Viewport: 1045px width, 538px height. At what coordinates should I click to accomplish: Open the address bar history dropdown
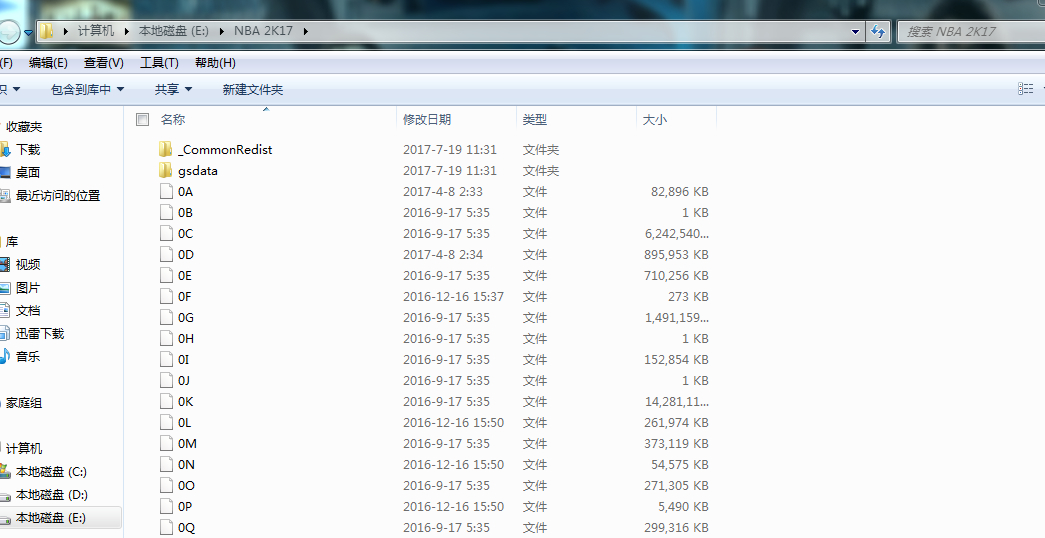pyautogui.click(x=855, y=31)
